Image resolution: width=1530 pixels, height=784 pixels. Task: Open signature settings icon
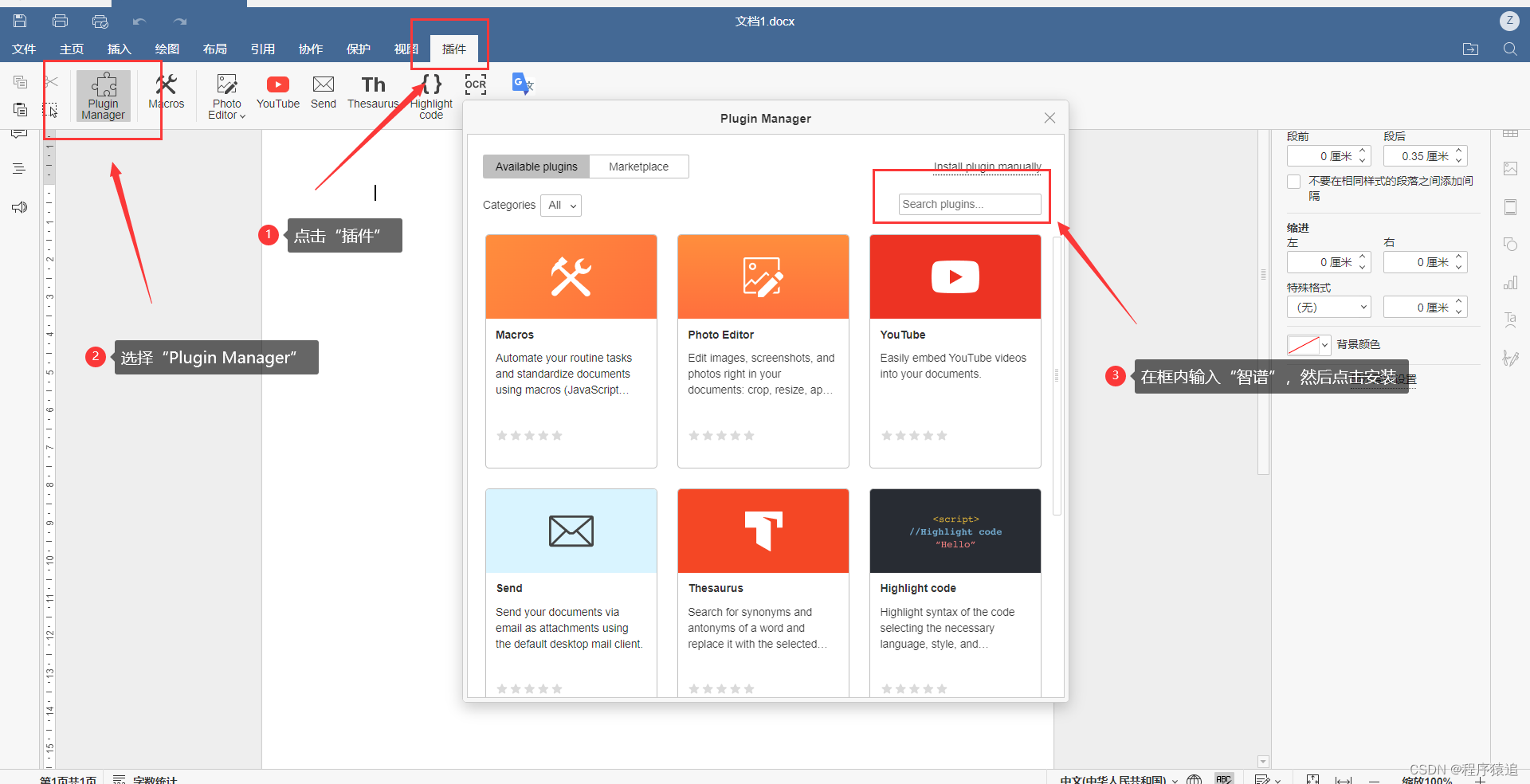(1510, 358)
